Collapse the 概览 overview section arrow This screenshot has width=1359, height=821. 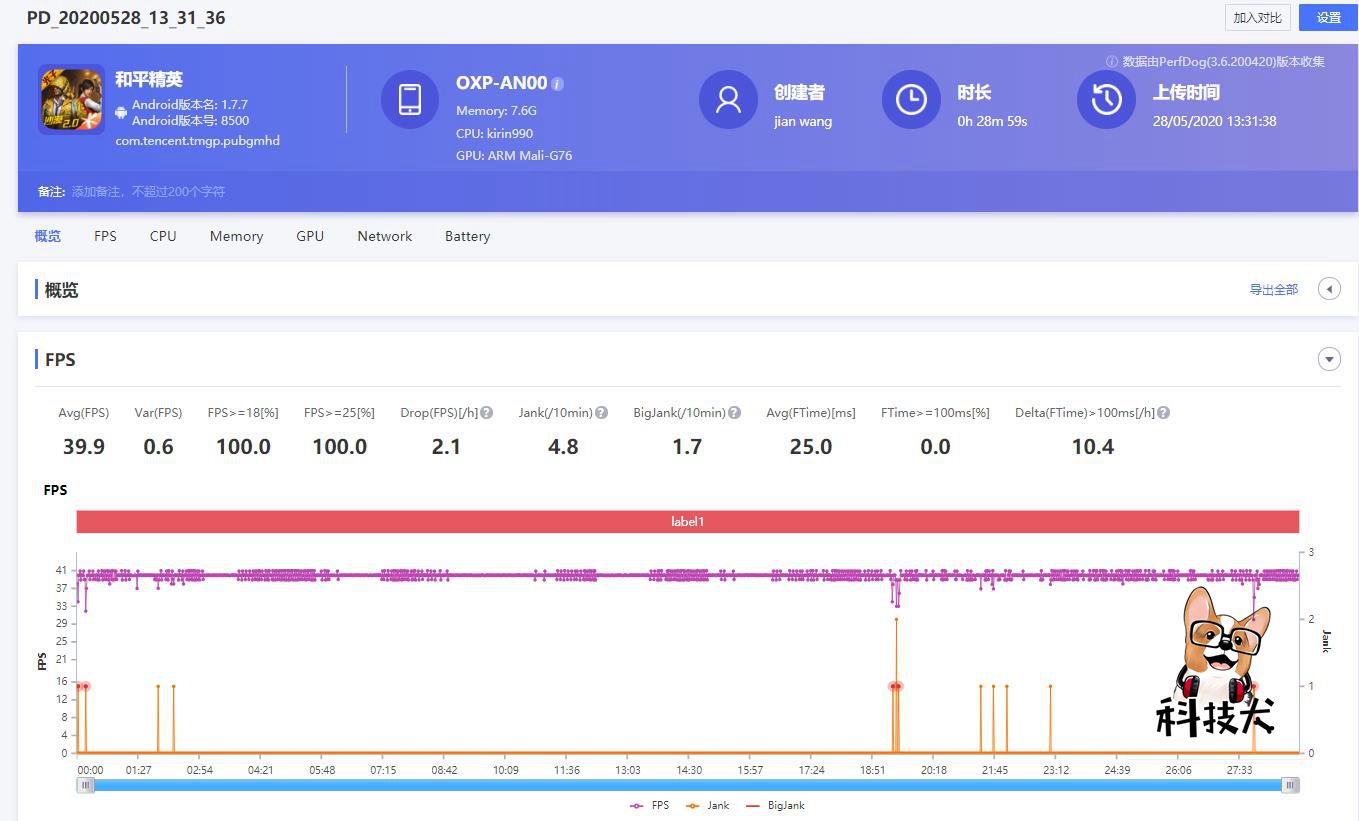coord(1329,289)
